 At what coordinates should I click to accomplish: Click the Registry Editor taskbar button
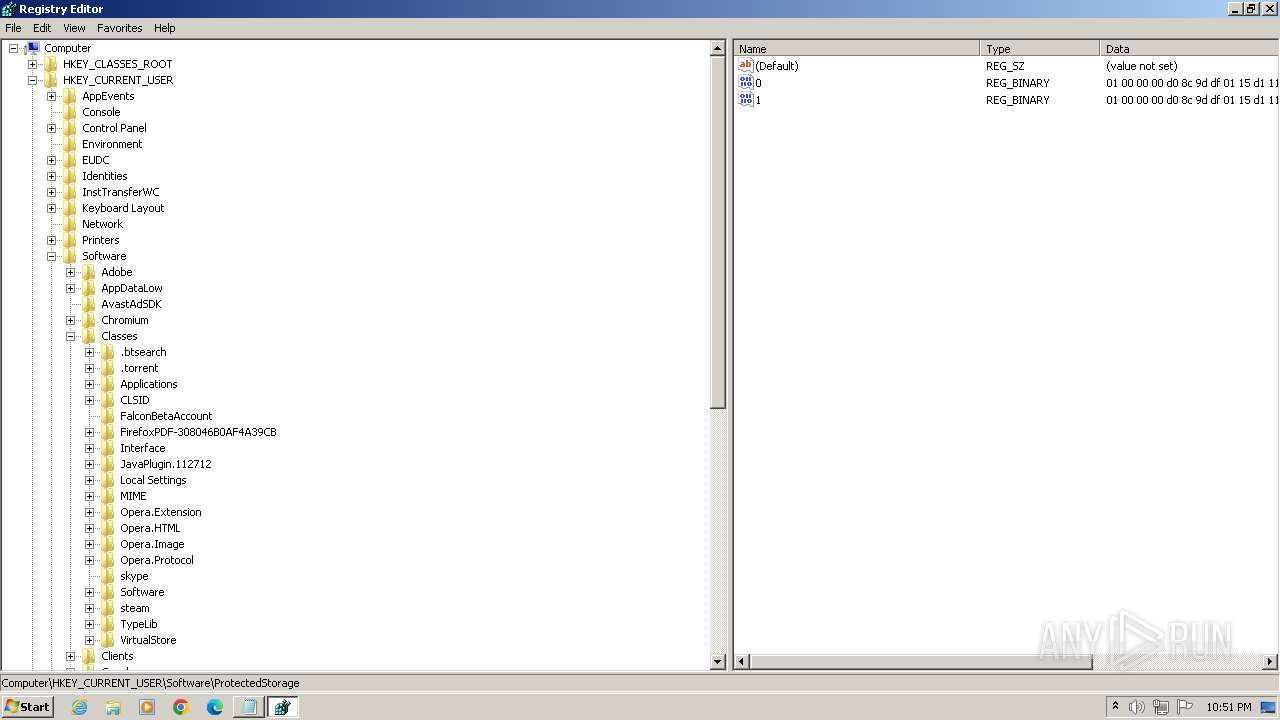coord(282,707)
